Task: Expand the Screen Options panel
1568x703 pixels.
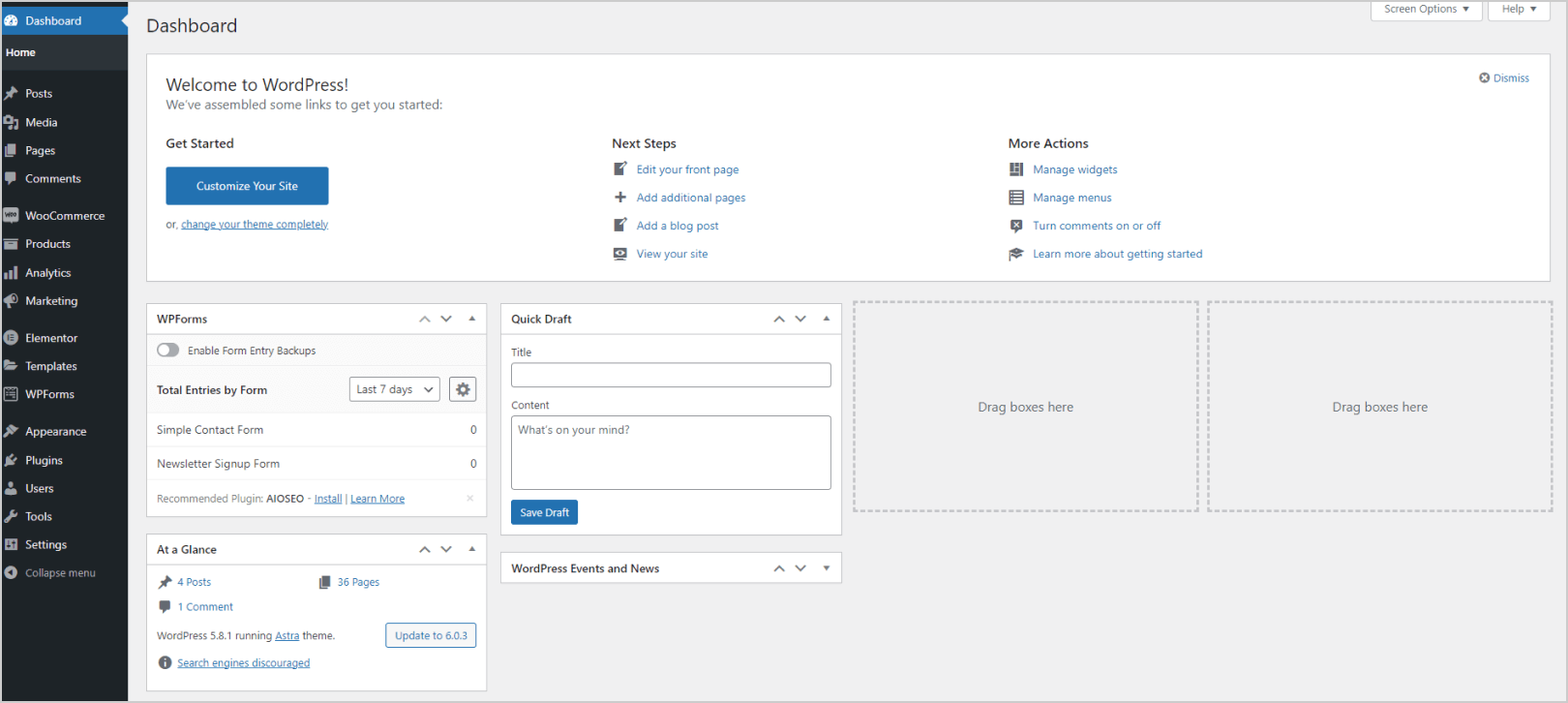Action: pyautogui.click(x=1426, y=10)
